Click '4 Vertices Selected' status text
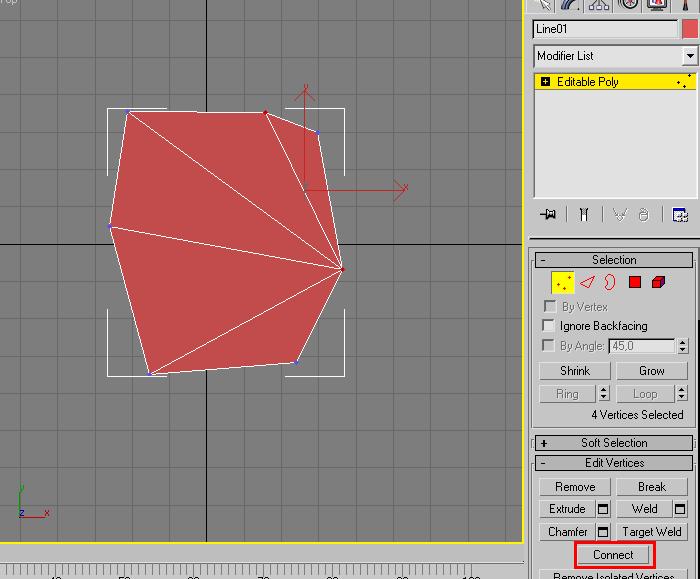 pyautogui.click(x=638, y=415)
